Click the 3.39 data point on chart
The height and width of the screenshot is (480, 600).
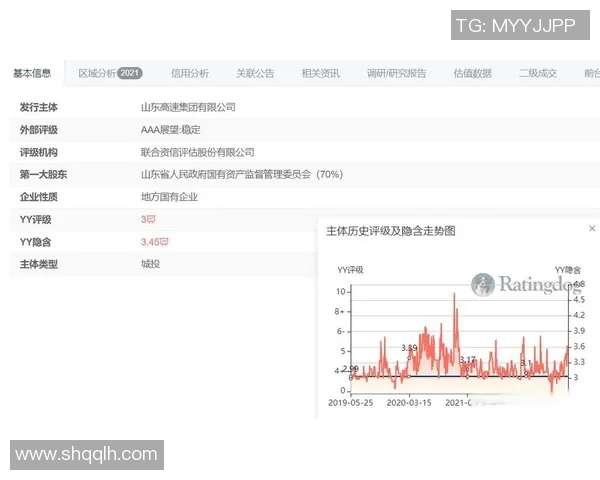coord(409,358)
